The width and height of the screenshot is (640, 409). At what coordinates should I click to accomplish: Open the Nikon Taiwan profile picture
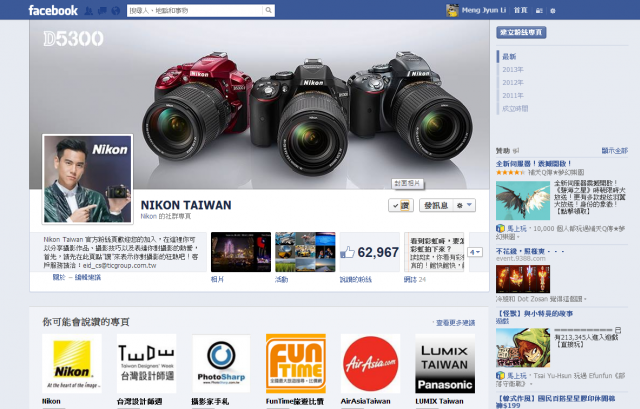point(88,179)
